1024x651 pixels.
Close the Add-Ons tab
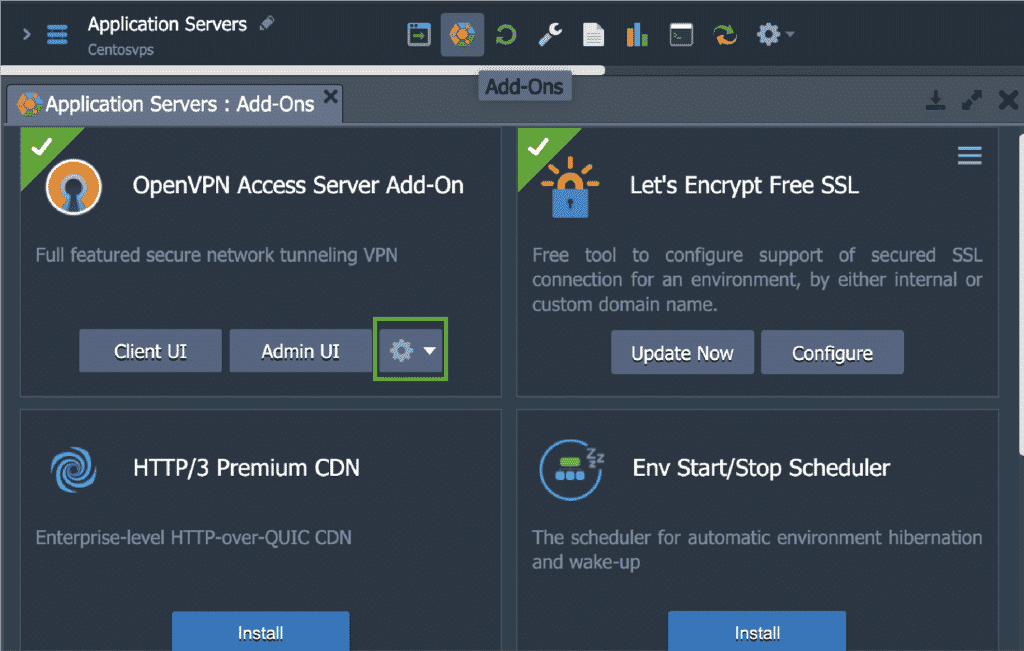pyautogui.click(x=330, y=97)
